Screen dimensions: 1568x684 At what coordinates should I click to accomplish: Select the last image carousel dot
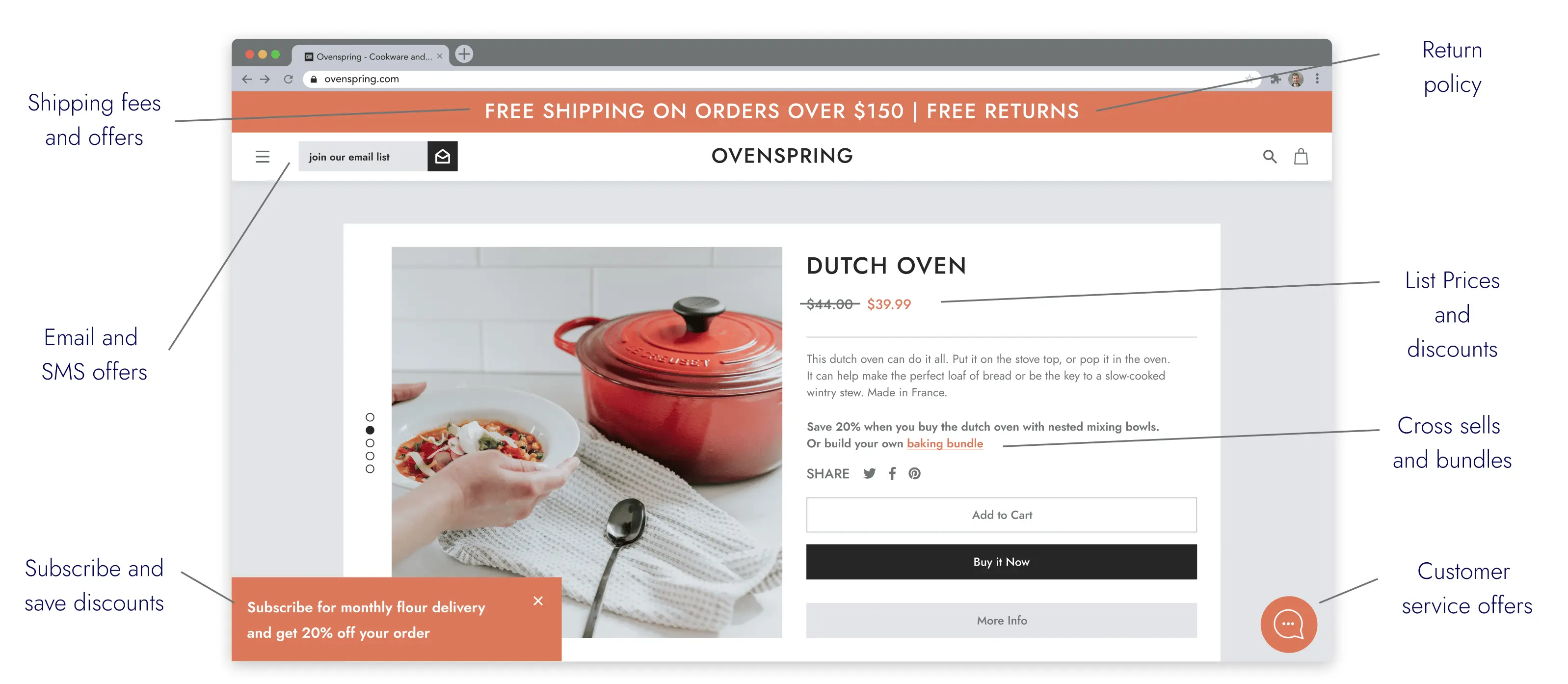[370, 469]
